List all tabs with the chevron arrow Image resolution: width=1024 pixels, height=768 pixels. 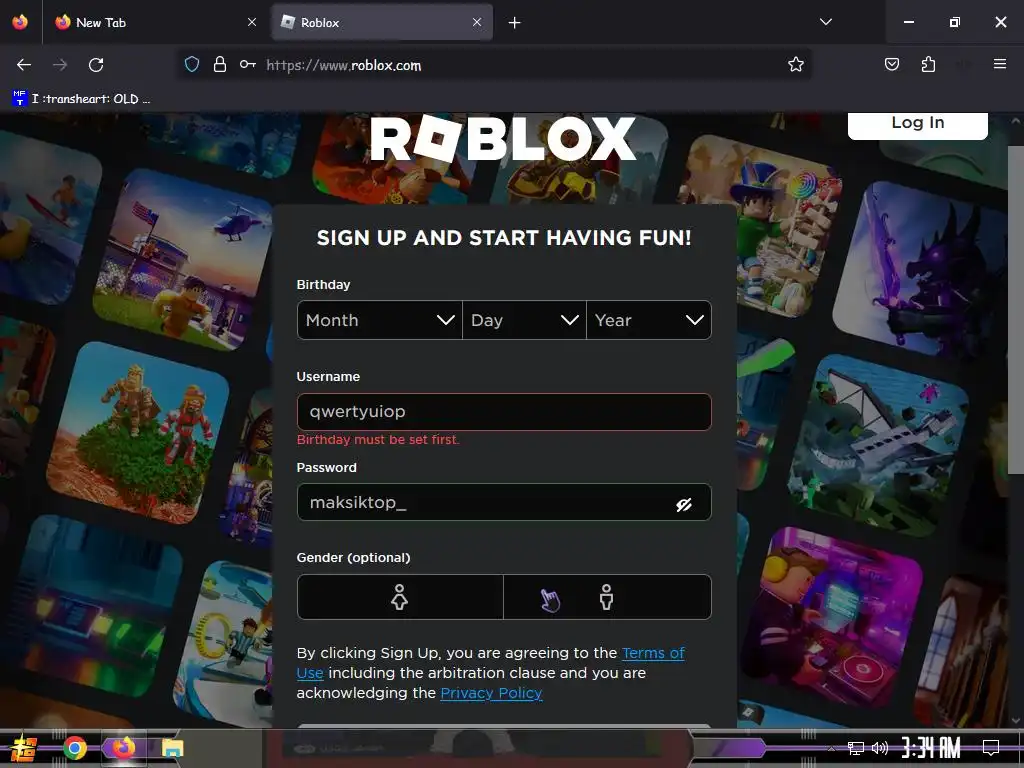click(x=825, y=22)
